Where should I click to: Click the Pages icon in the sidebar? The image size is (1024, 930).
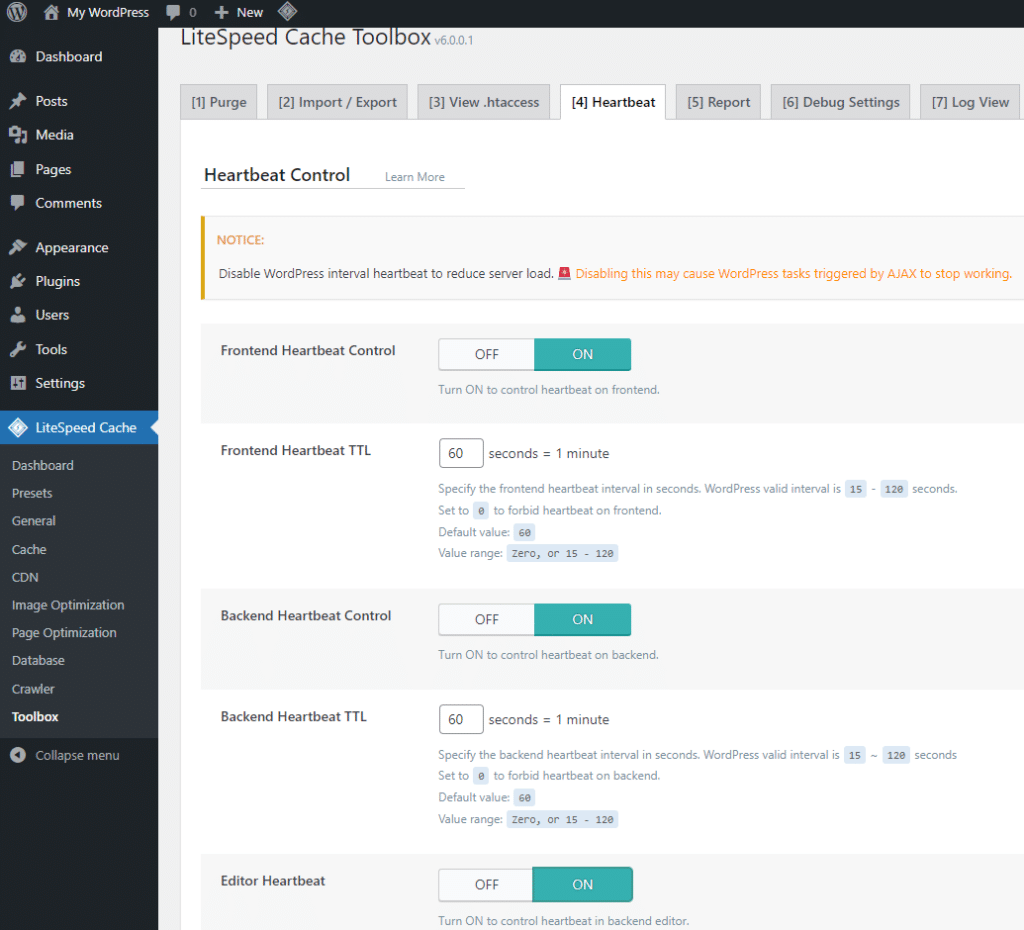(x=18, y=169)
